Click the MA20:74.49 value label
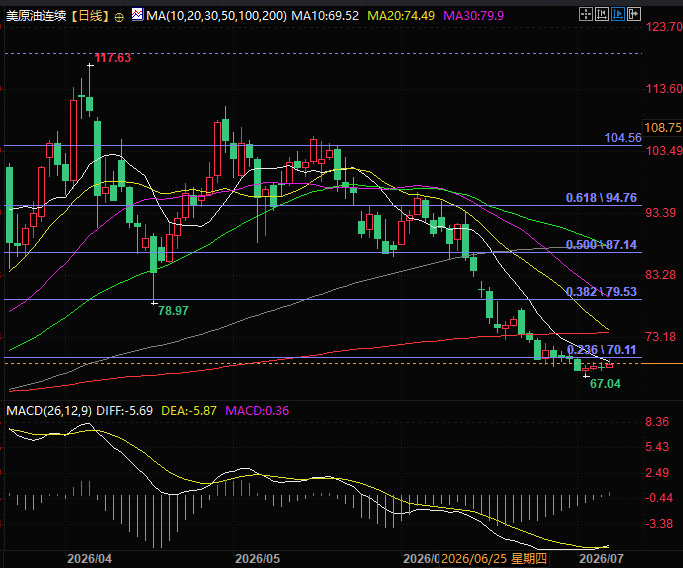 401,16
